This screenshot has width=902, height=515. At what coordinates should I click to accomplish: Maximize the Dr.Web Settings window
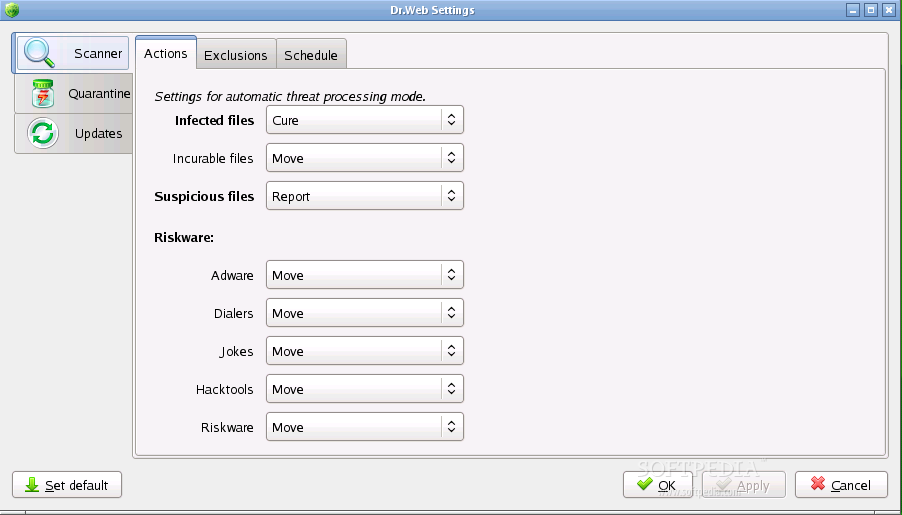pos(871,10)
